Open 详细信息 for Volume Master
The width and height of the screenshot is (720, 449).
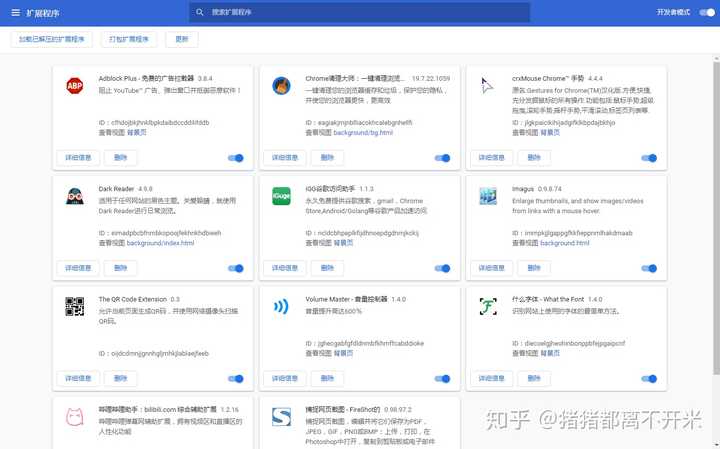coord(285,378)
